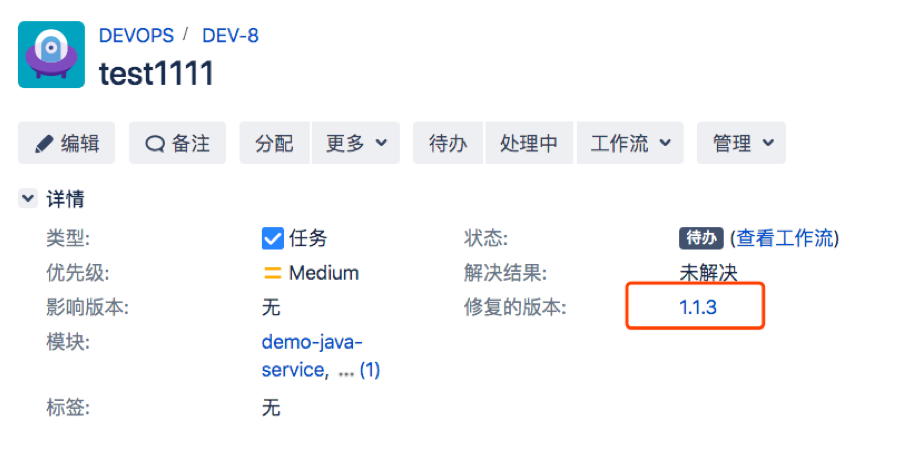Click the 处理中 transition button
This screenshot has height=449, width=906.
[529, 143]
